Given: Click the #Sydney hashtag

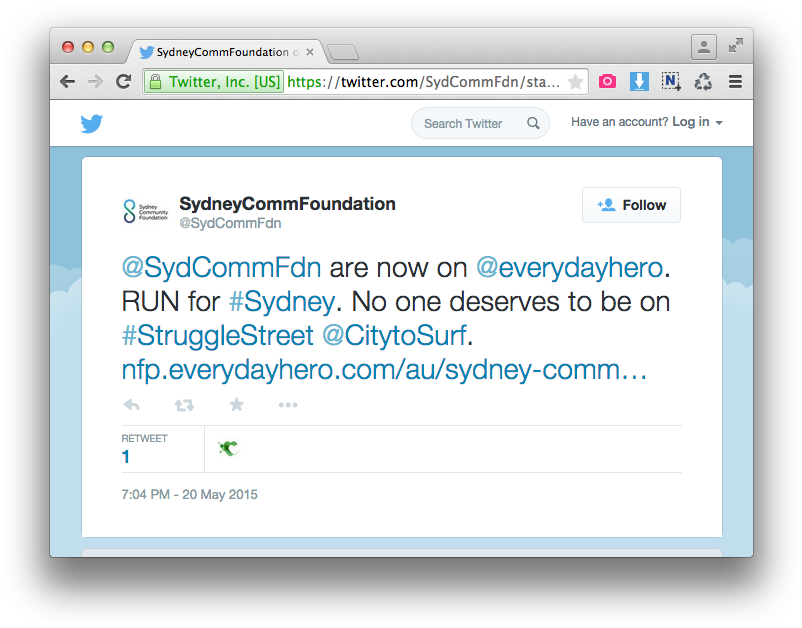Looking at the screenshot, I should 281,302.
